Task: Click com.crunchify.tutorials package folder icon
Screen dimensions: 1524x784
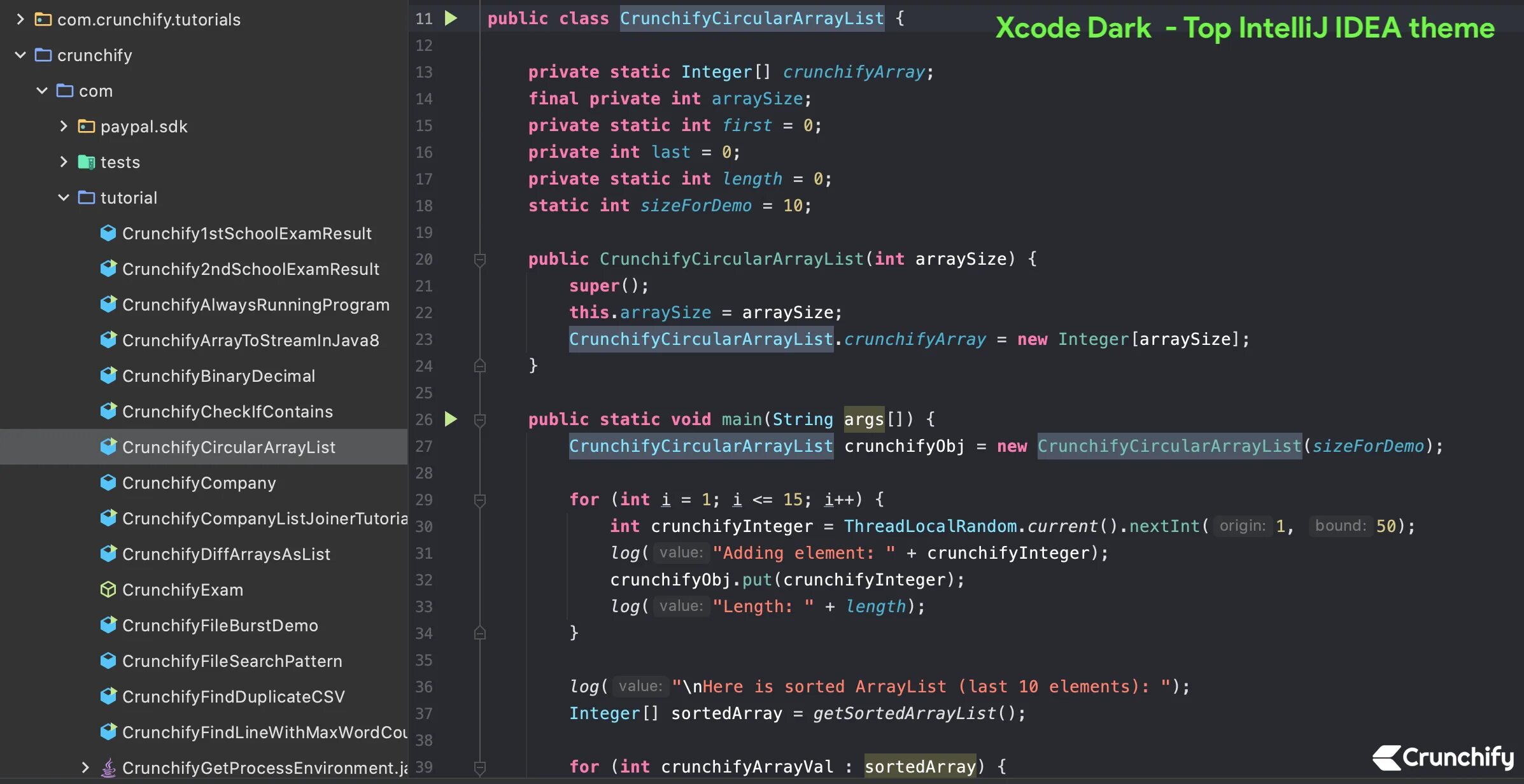Action: click(43, 20)
